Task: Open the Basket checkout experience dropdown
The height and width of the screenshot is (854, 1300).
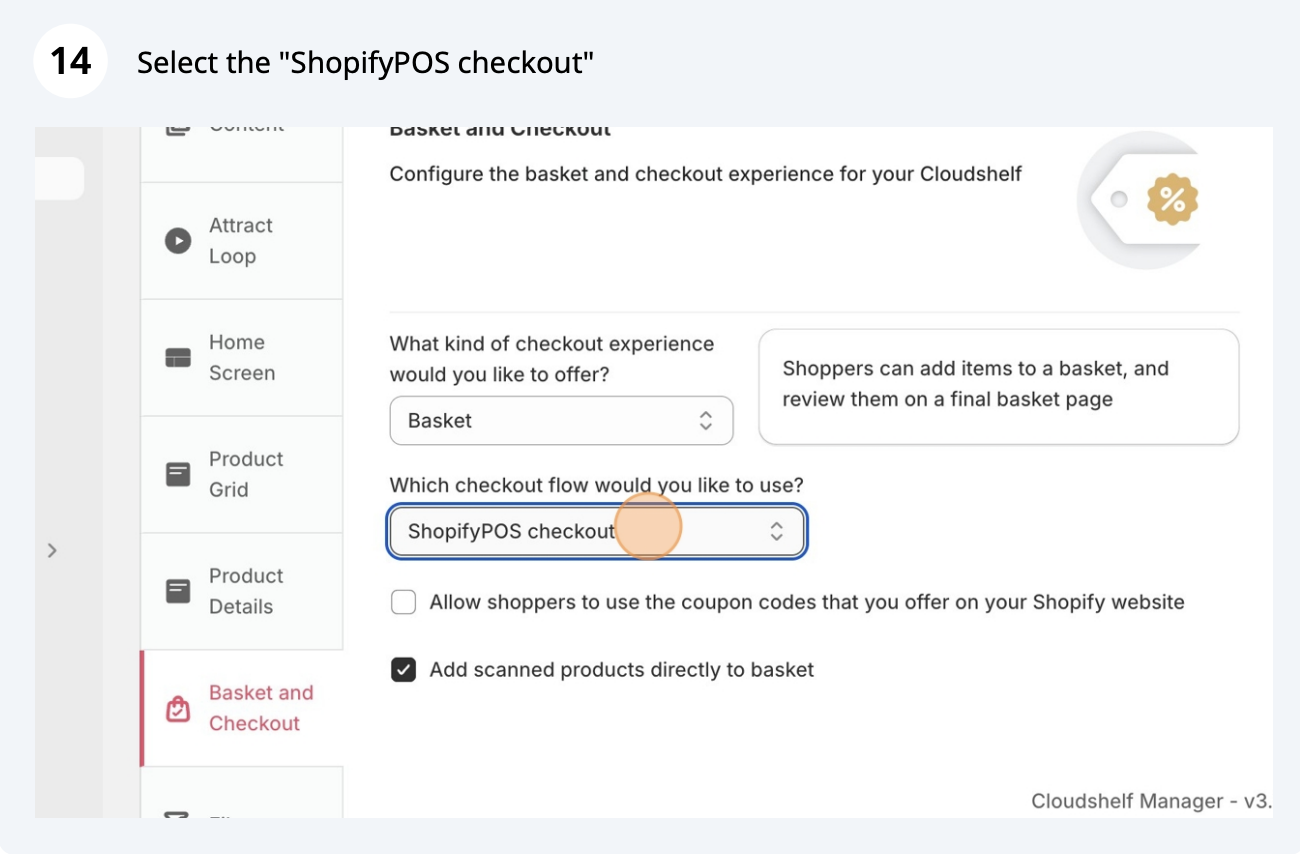Action: coord(561,421)
